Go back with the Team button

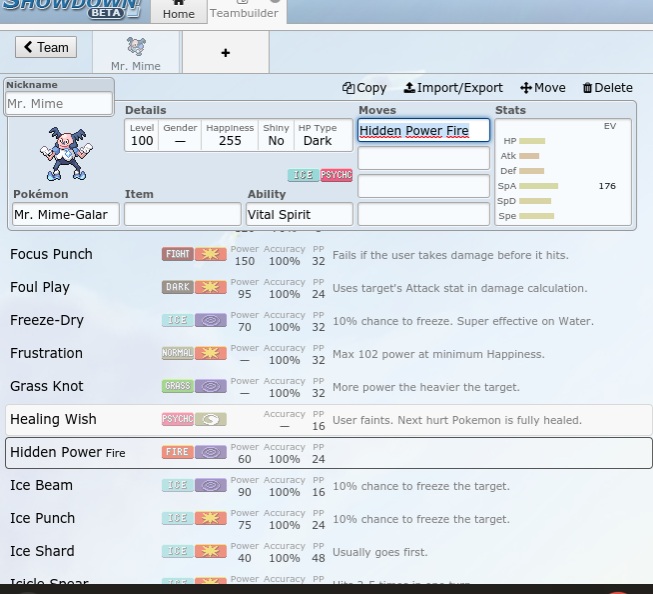pos(46,47)
